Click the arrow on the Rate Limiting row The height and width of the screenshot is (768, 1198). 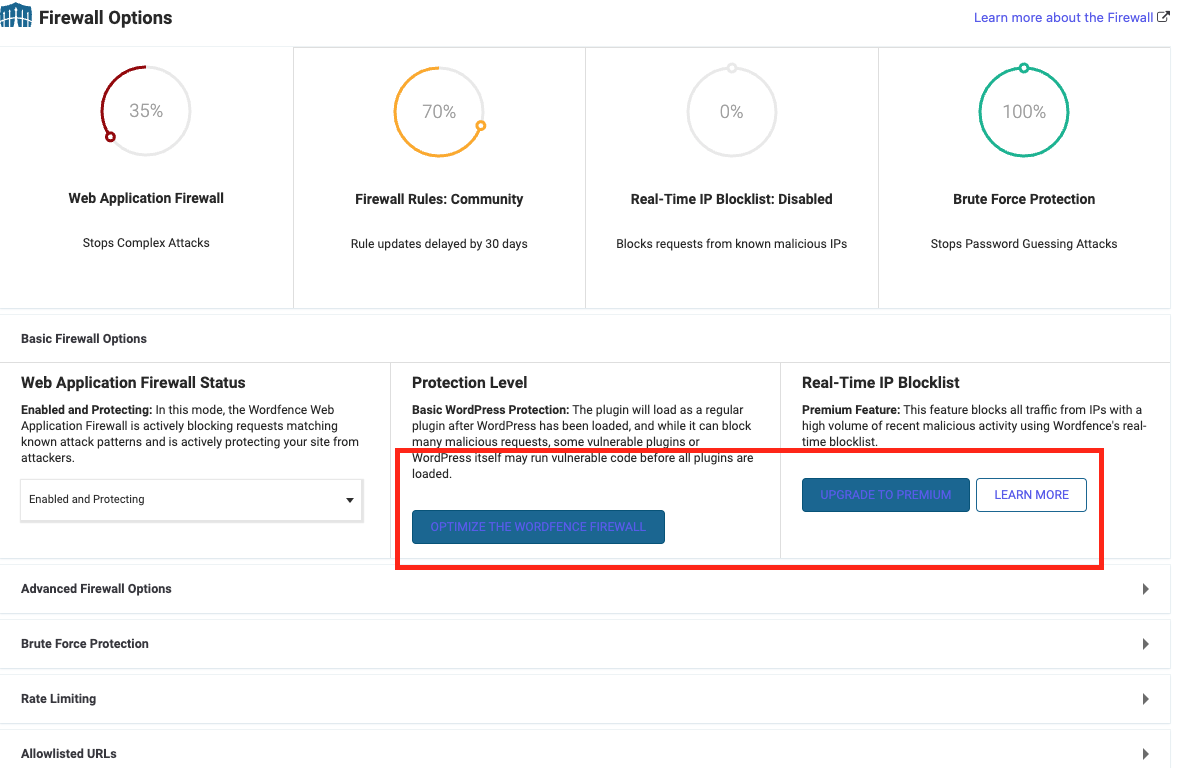[x=1145, y=699]
